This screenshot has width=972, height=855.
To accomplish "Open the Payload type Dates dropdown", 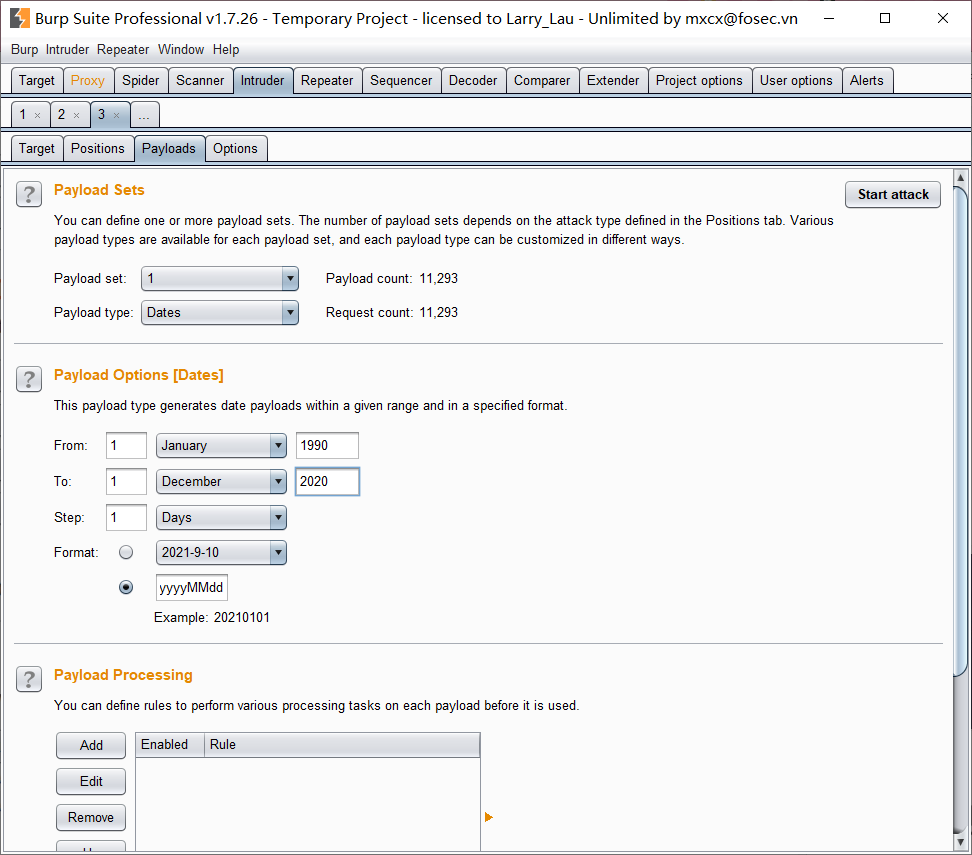I will [x=219, y=312].
